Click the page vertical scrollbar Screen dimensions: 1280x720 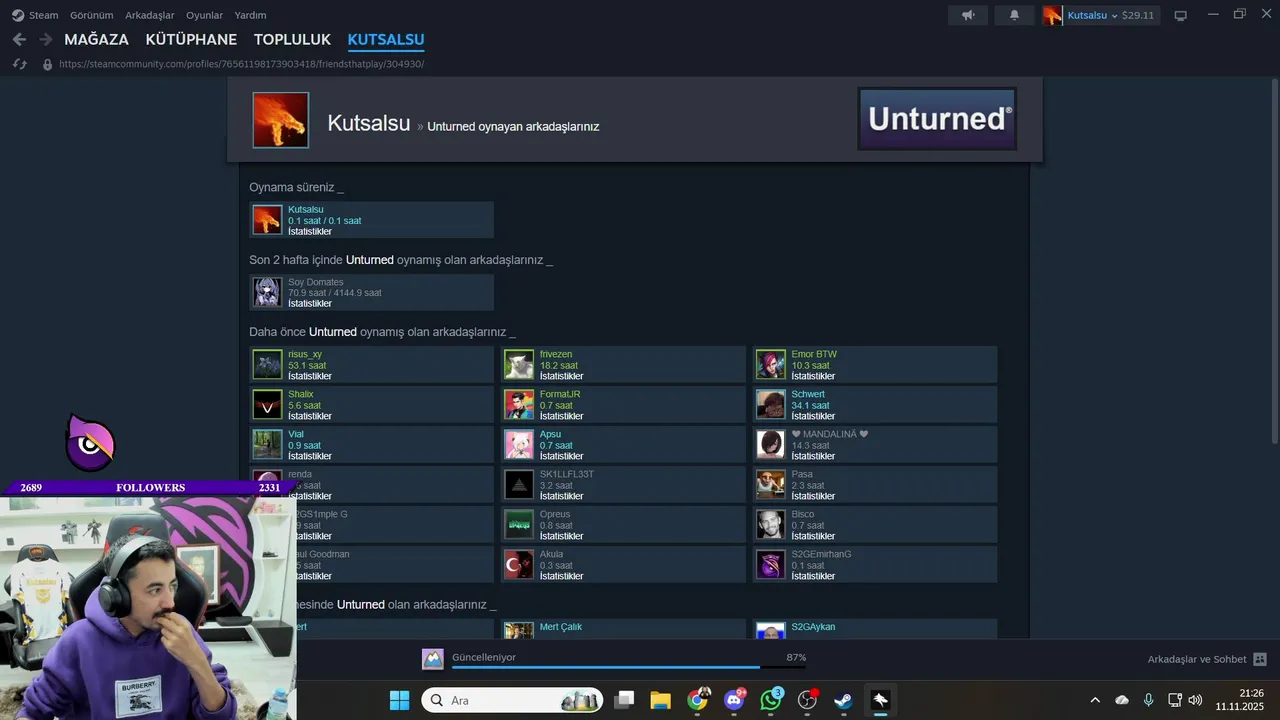(x=1273, y=262)
